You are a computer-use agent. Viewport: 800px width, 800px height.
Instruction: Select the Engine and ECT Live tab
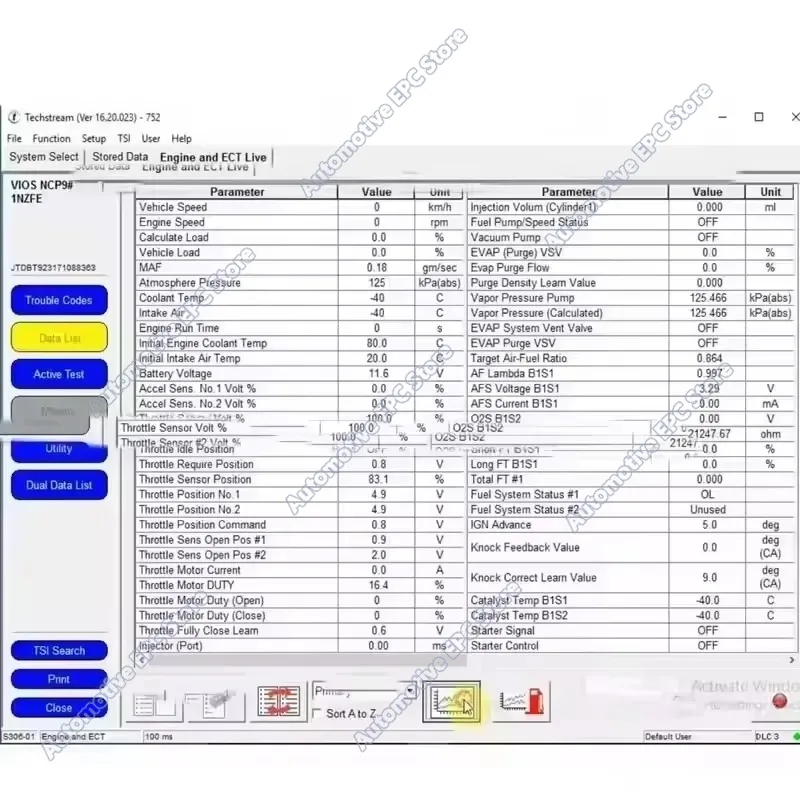coord(213,157)
